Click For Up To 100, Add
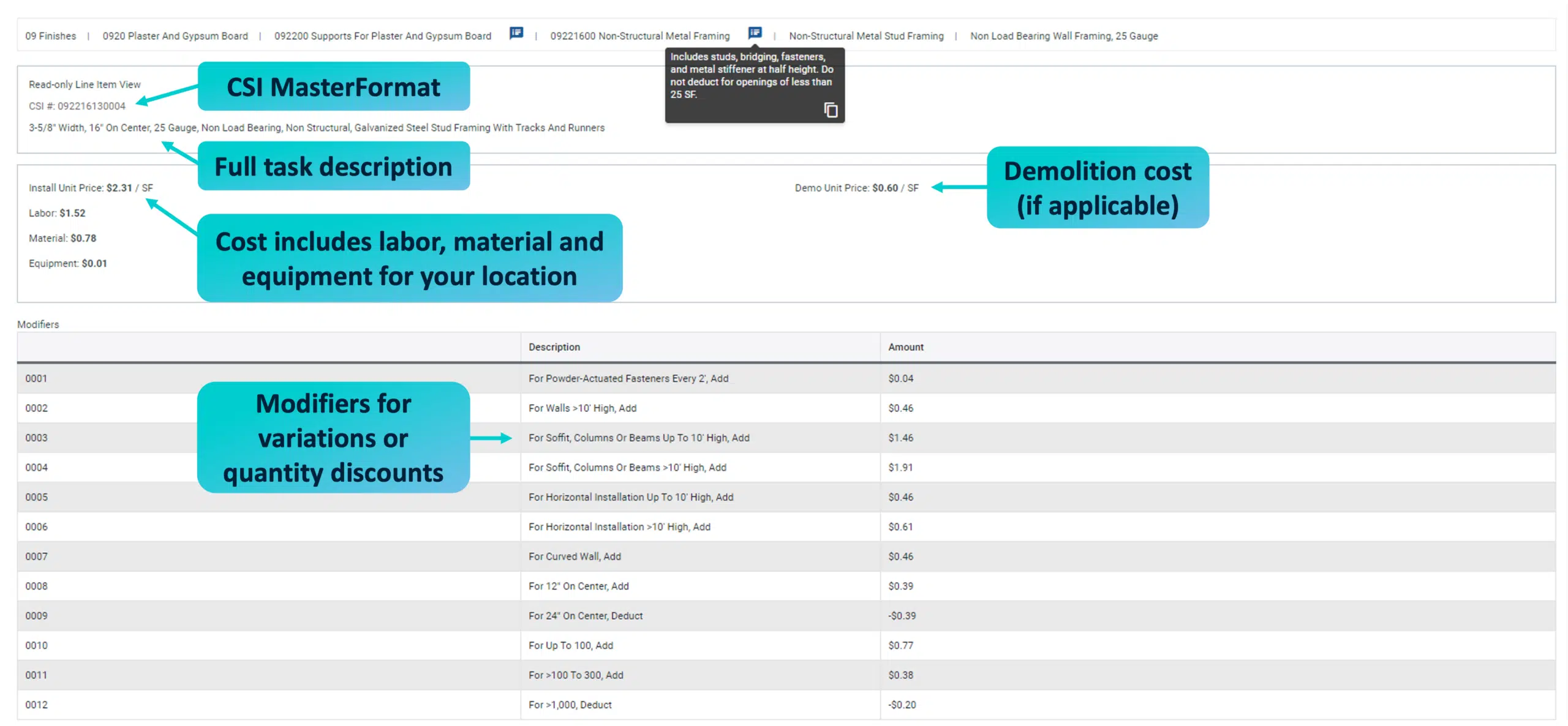Screen dimensions: 1568x726 pos(571,646)
